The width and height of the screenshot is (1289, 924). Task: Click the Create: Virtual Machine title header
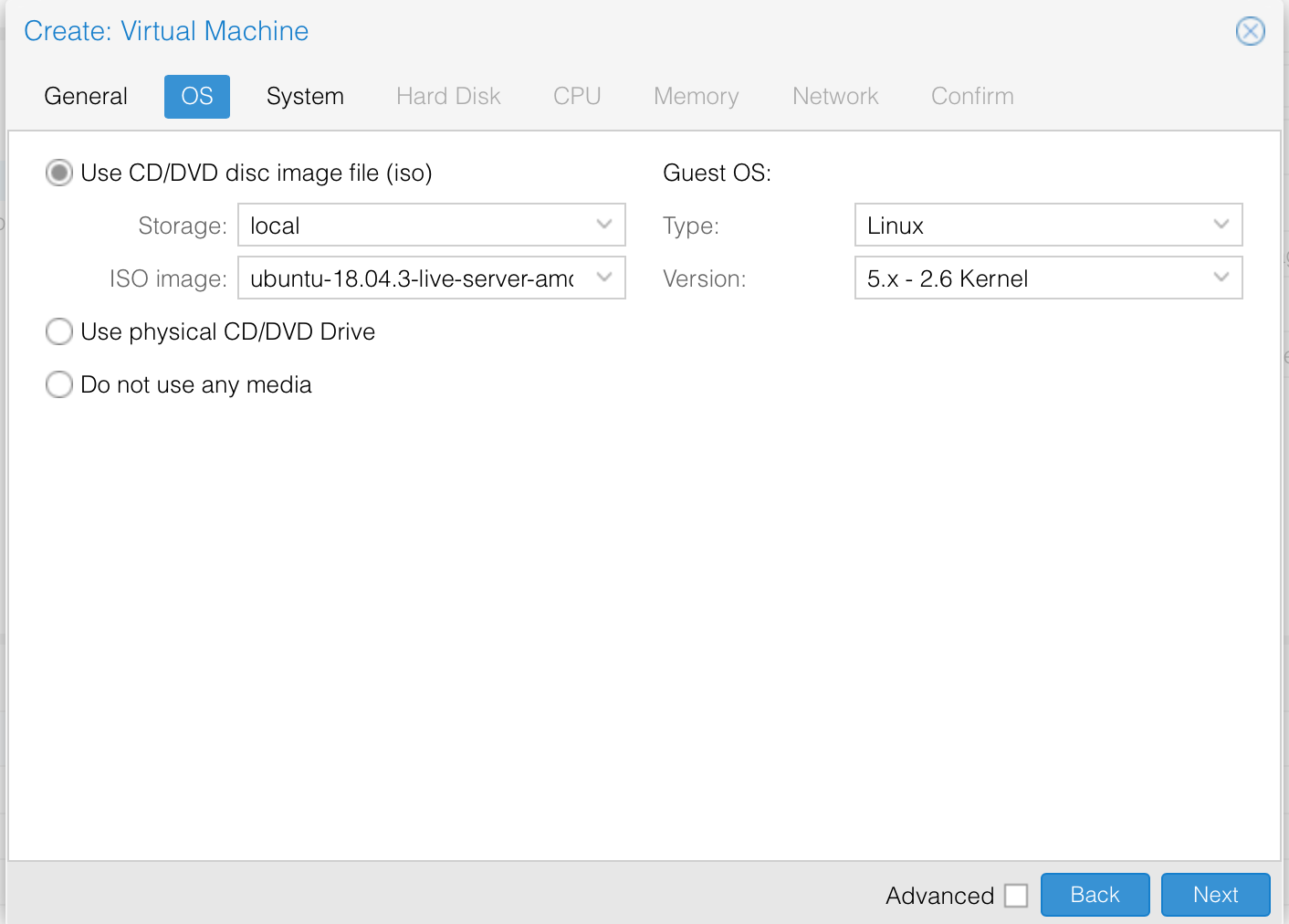click(166, 31)
